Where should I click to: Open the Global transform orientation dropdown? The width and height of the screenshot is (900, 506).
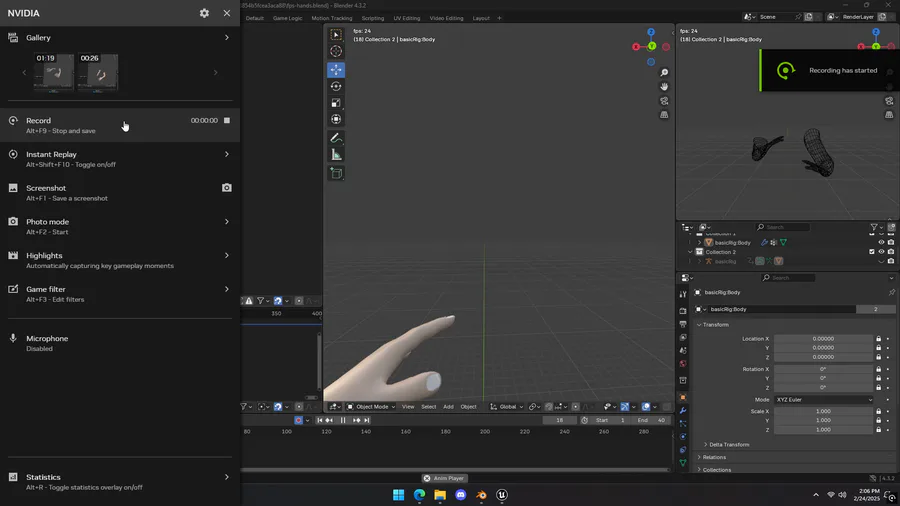[506, 407]
